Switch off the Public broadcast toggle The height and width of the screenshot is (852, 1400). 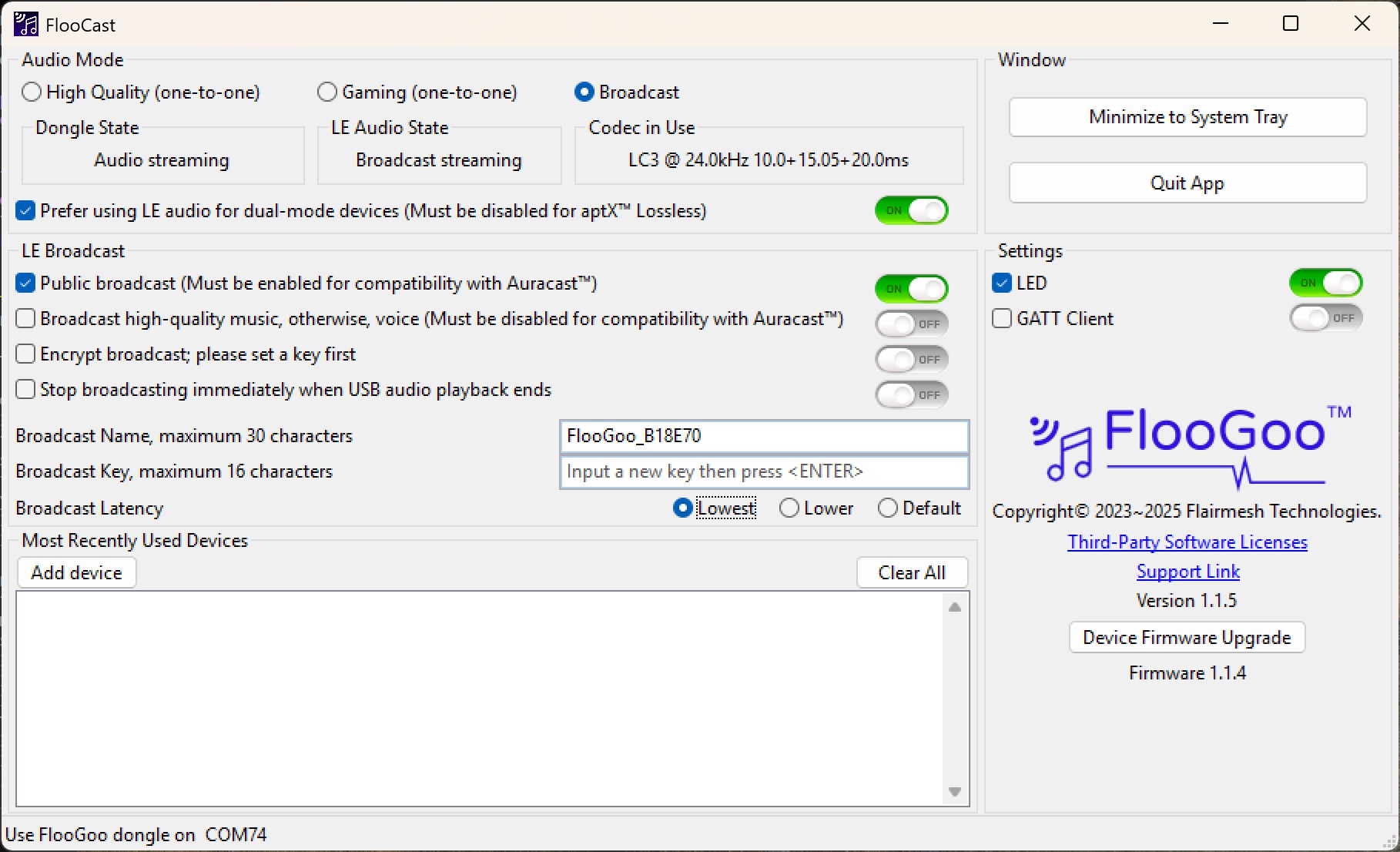click(x=912, y=289)
